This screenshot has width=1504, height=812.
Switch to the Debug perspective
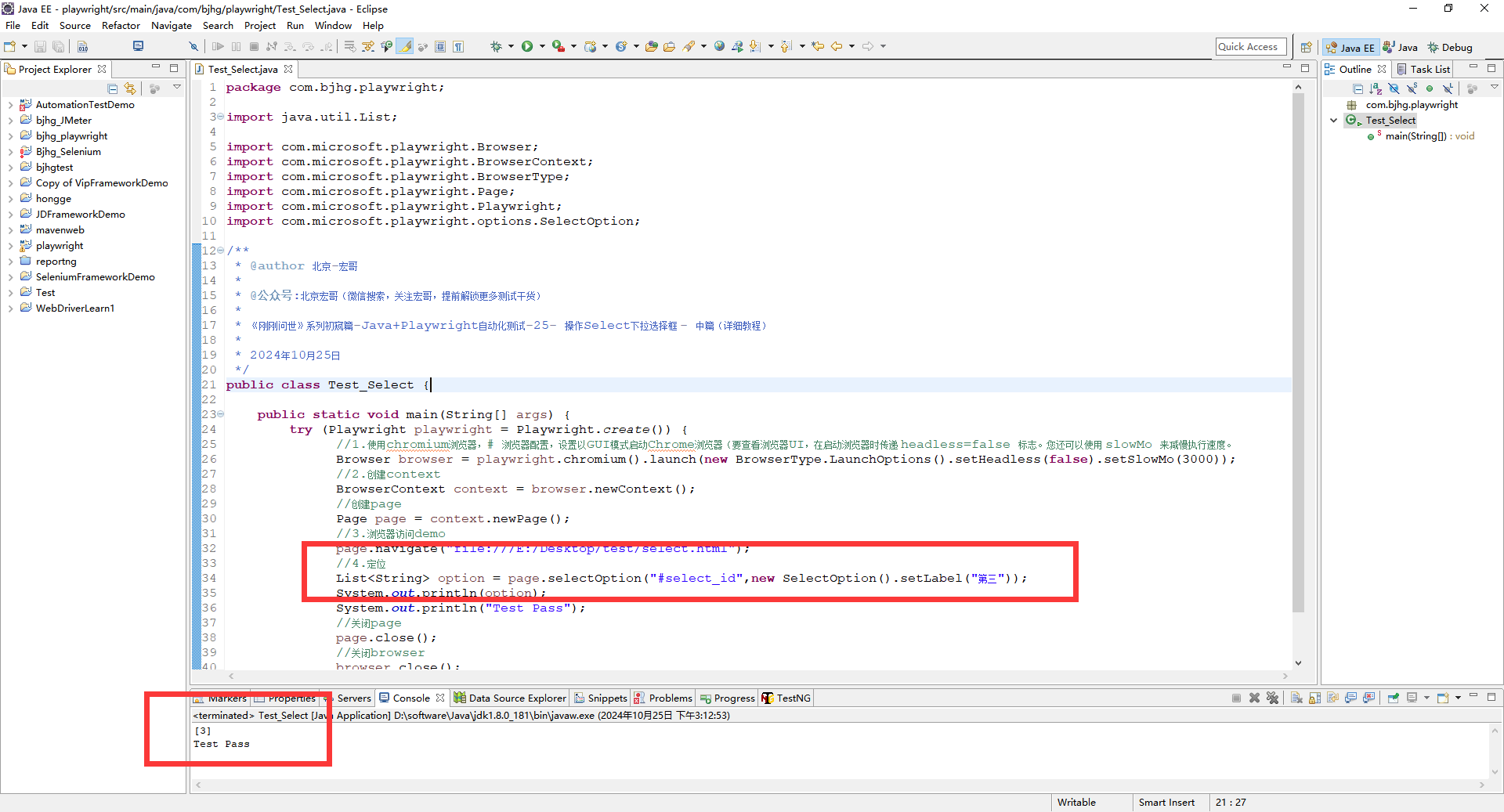pos(1450,47)
